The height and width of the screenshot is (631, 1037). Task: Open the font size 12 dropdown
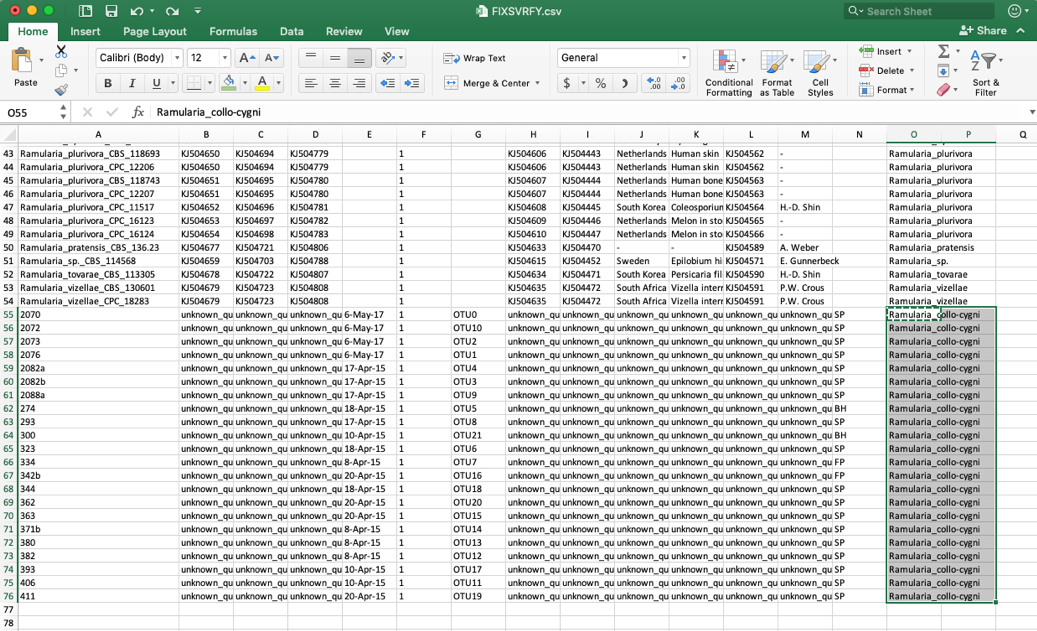coord(225,58)
